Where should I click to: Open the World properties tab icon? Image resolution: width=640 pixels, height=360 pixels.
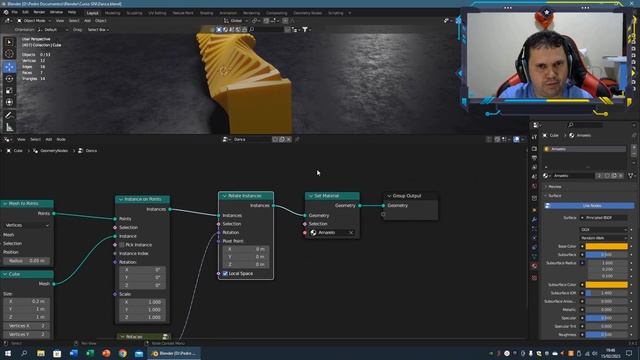534,187
